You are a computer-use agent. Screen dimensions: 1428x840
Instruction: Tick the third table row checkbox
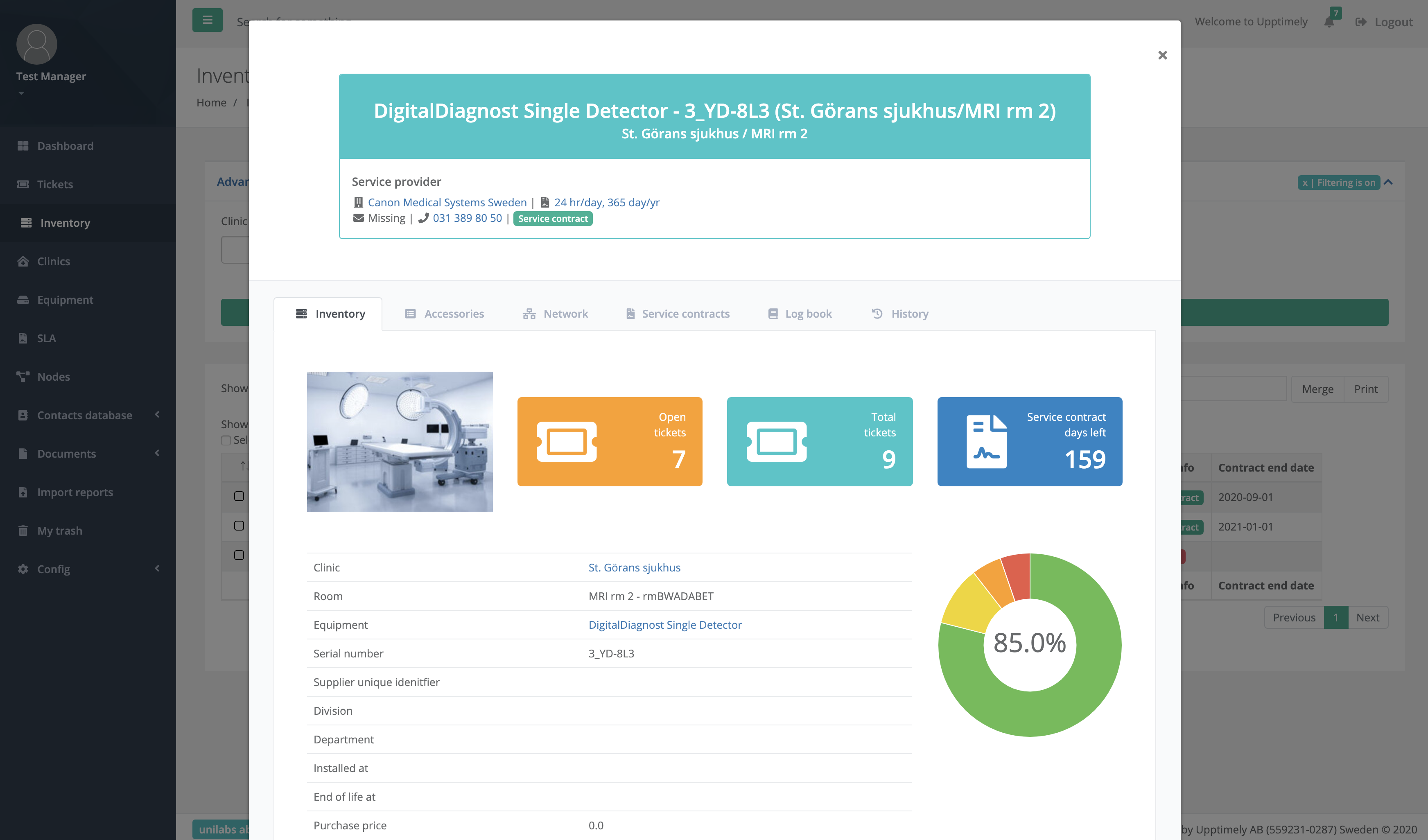point(239,555)
